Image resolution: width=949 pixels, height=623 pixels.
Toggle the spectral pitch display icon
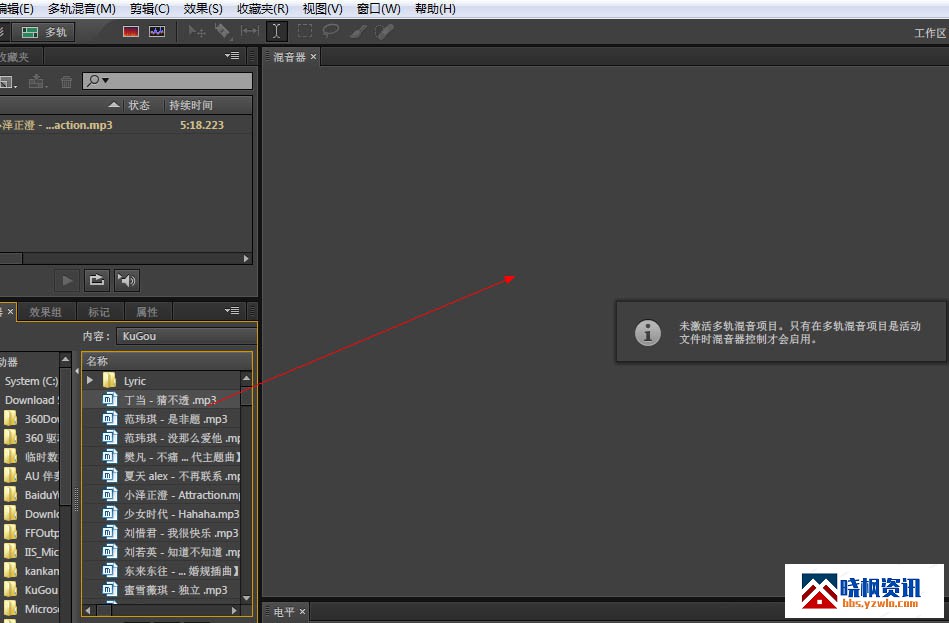click(157, 31)
